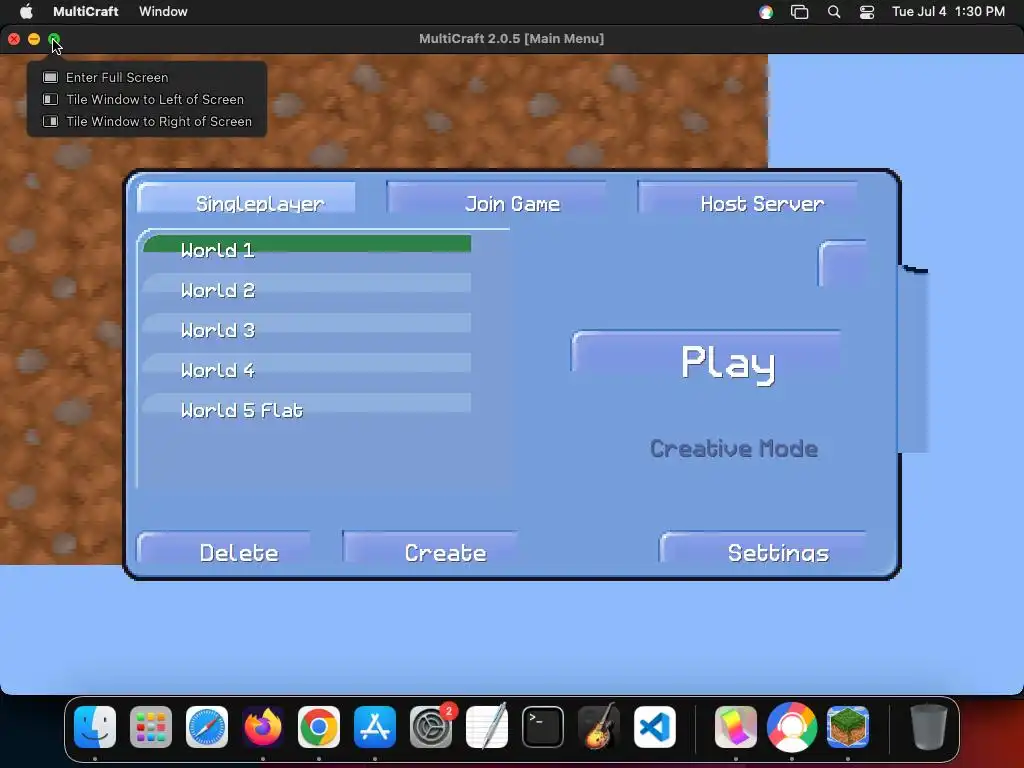Open System Preferences with the red badge
Viewport: 1024px width, 768px height.
[x=431, y=727]
